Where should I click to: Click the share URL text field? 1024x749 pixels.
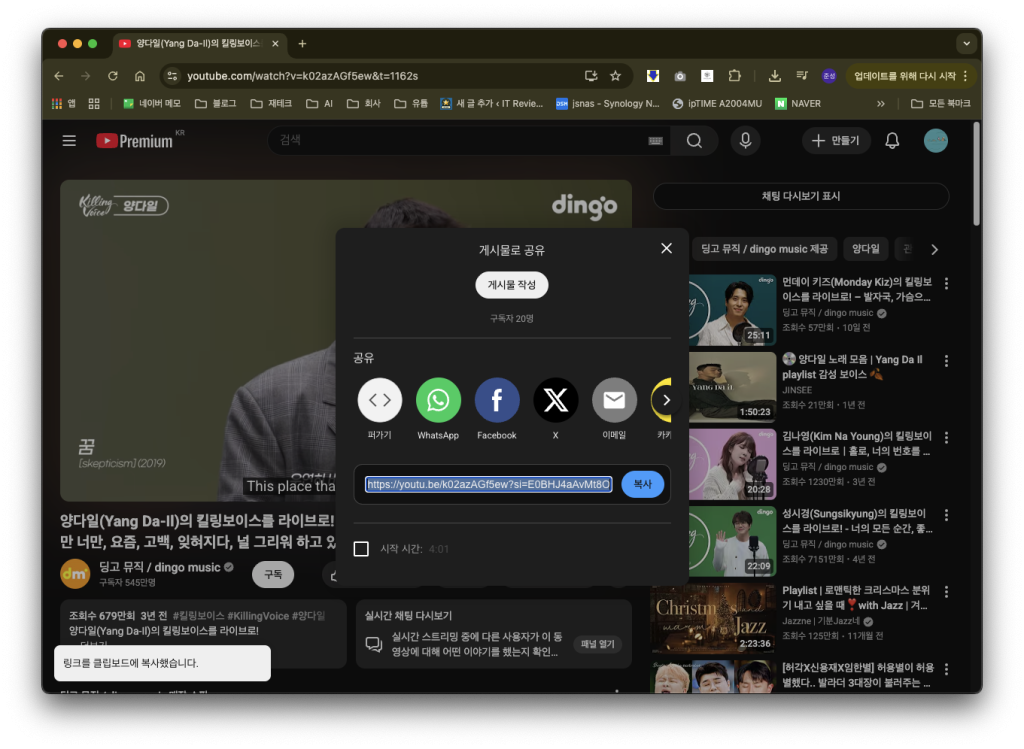coord(488,484)
